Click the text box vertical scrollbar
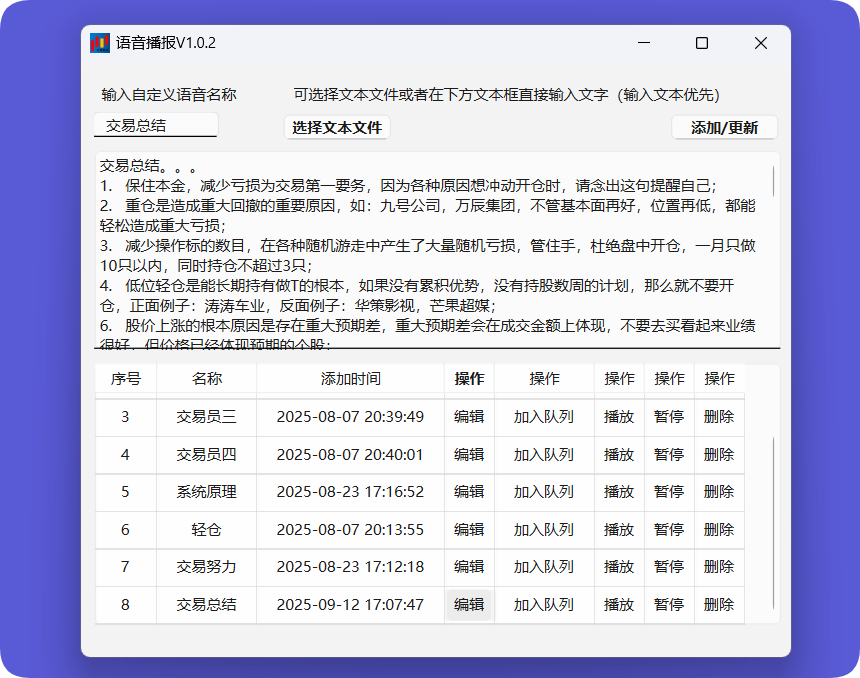860x678 pixels. (774, 182)
